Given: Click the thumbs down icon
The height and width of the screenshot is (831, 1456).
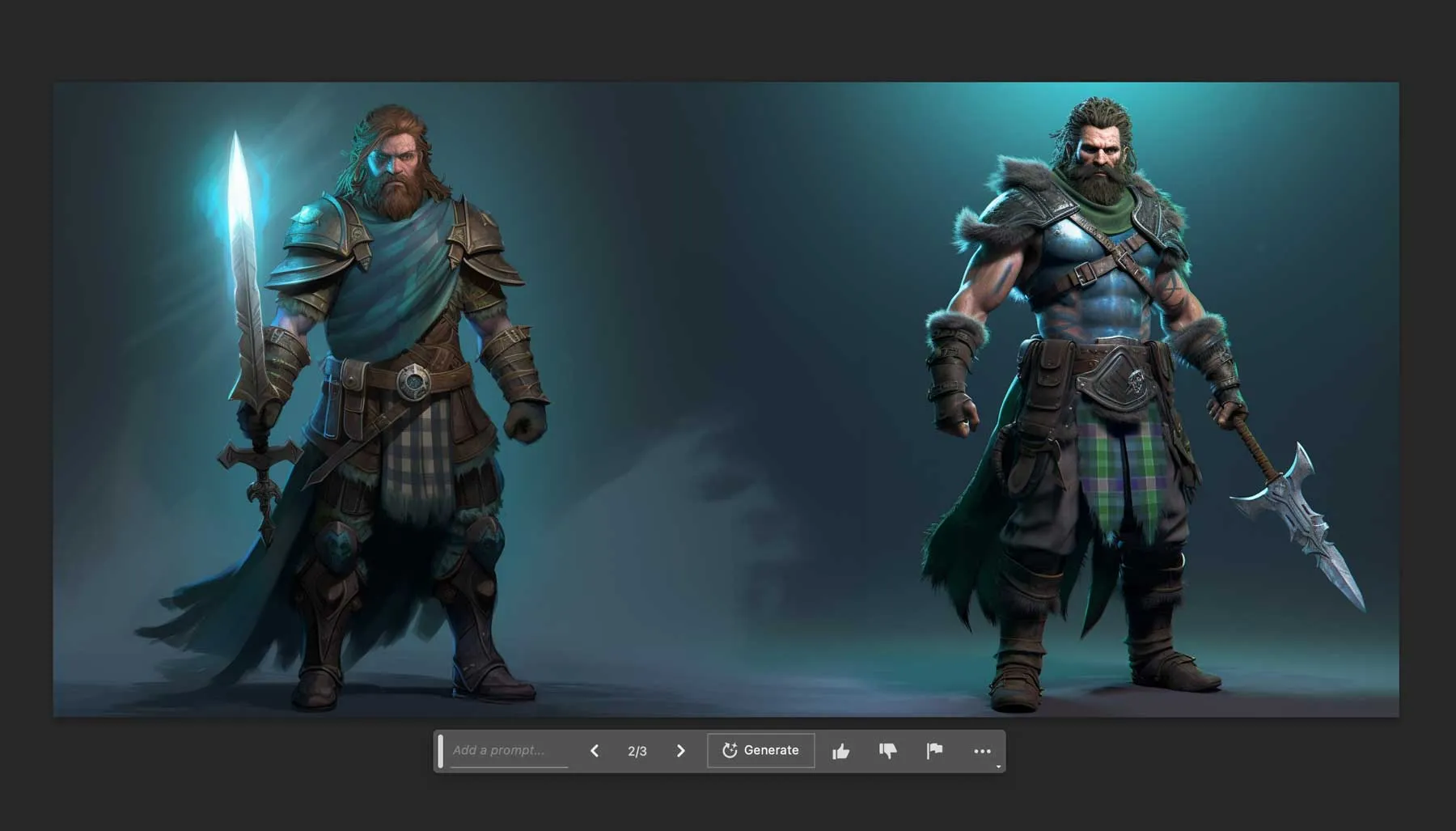Looking at the screenshot, I should click(887, 752).
